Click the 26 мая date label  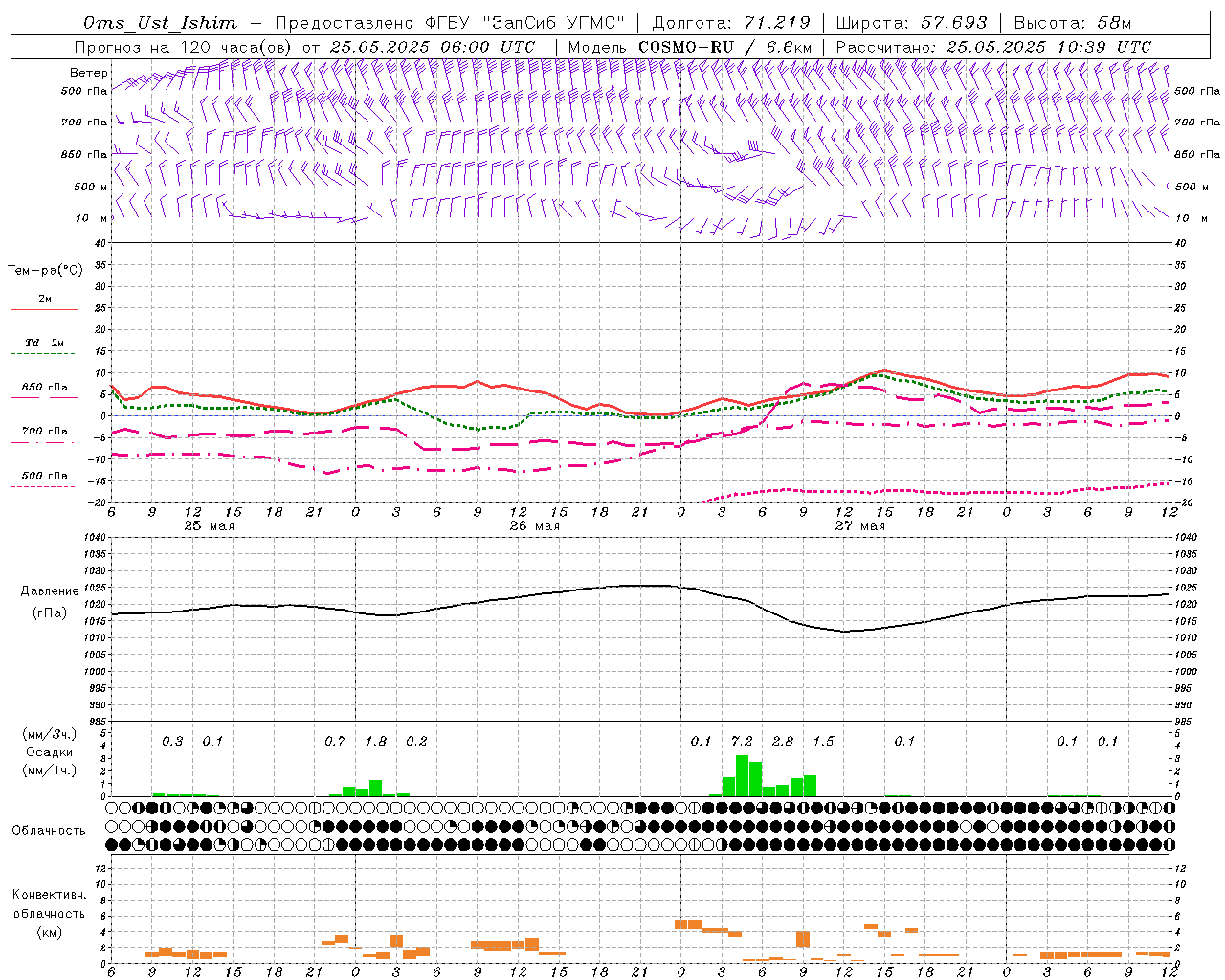tap(534, 526)
